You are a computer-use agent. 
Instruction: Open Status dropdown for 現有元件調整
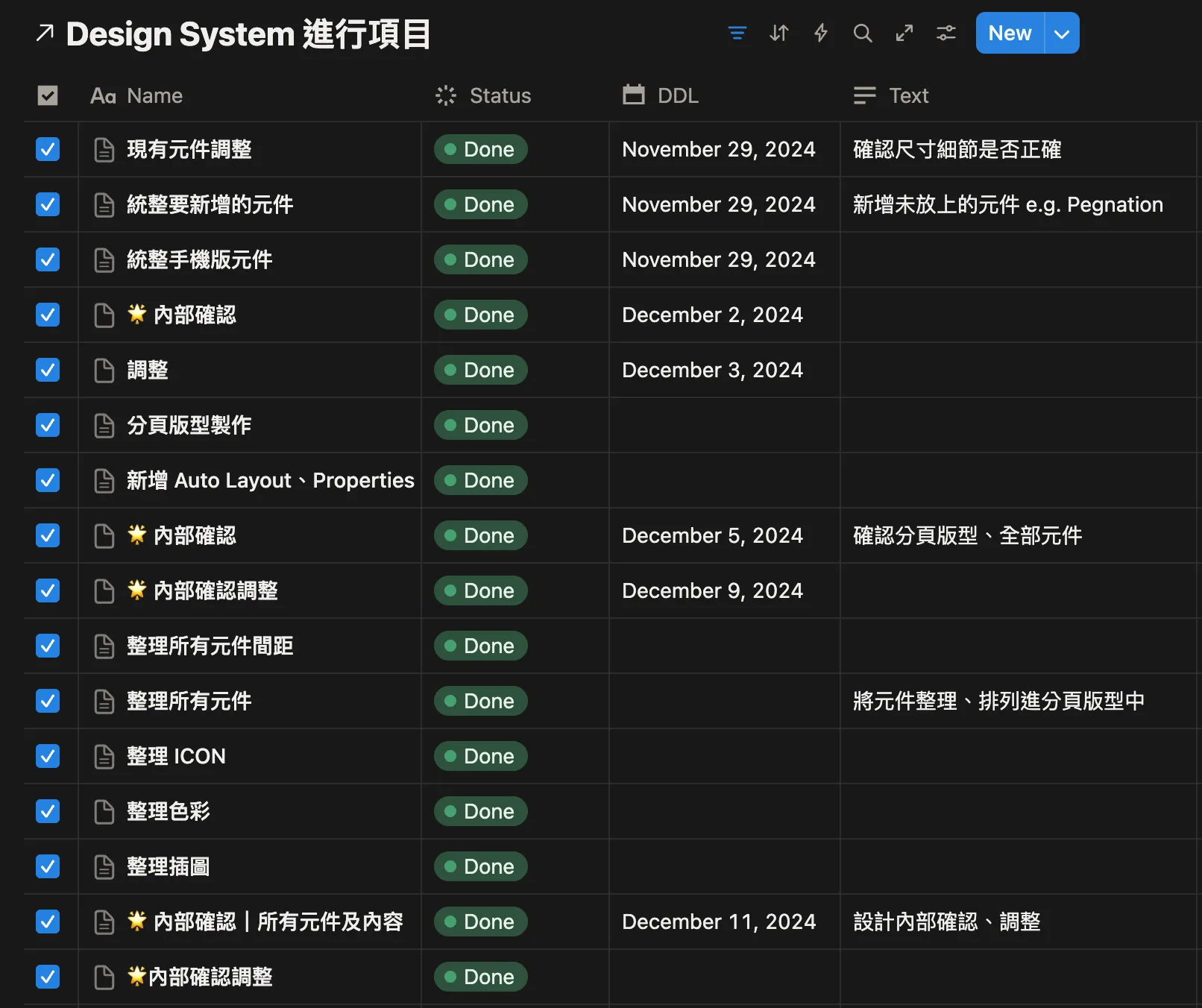(481, 149)
